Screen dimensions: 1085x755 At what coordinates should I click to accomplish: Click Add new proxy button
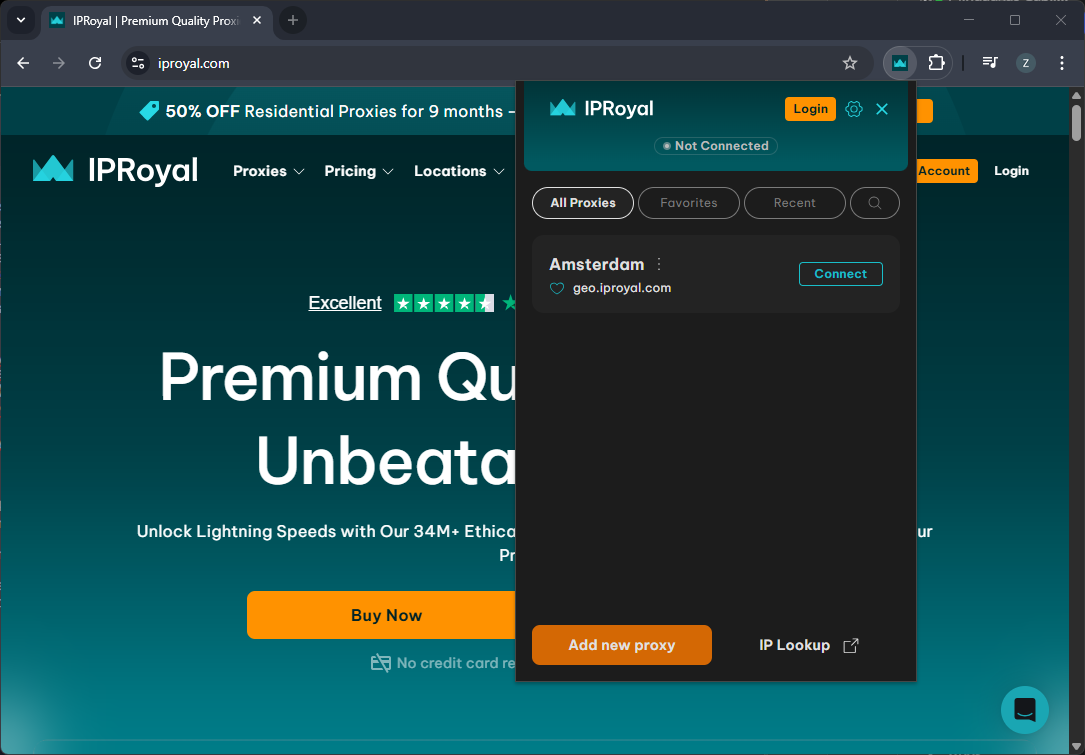621,645
